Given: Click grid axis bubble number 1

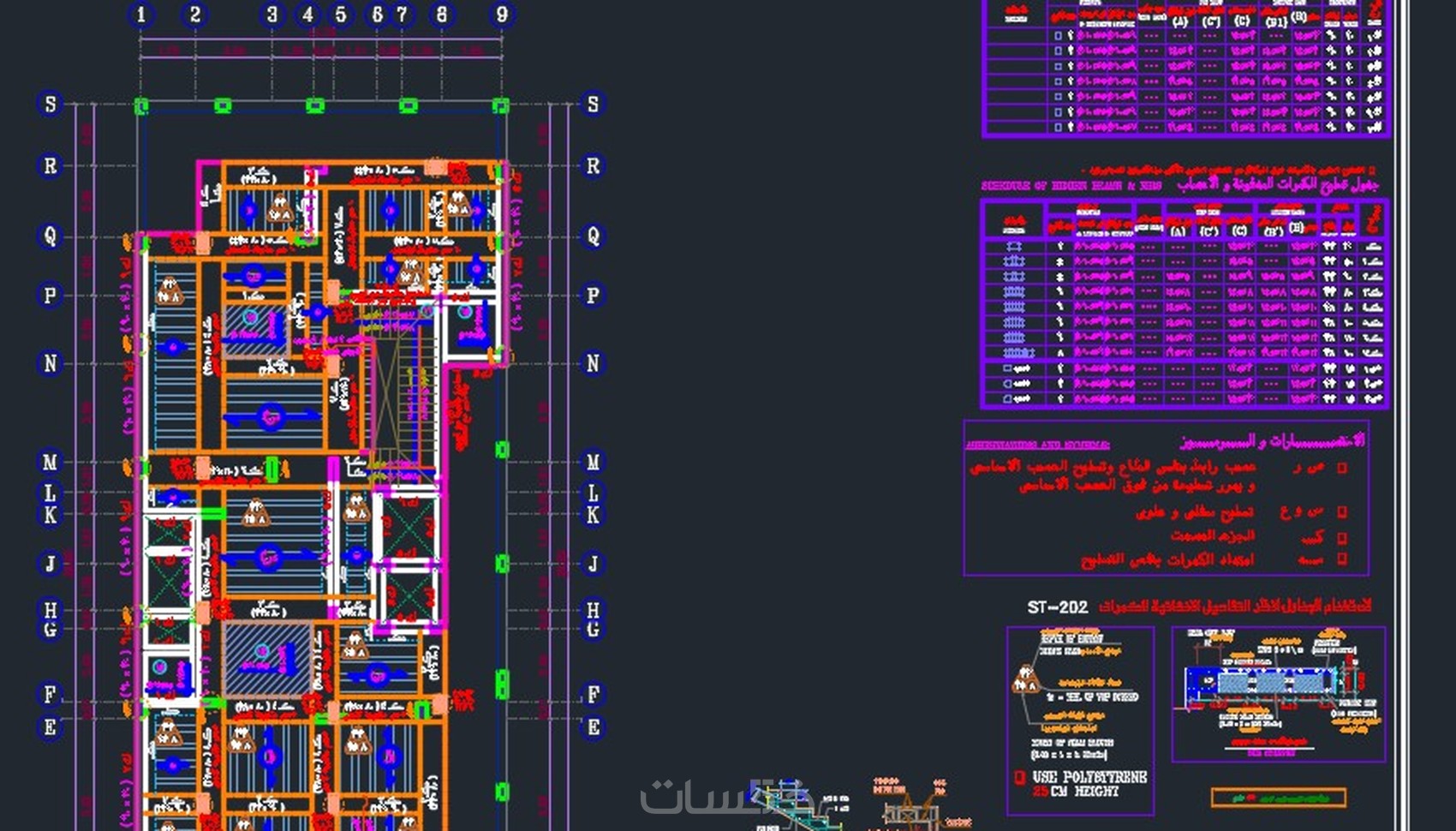Looking at the screenshot, I should (142, 15).
